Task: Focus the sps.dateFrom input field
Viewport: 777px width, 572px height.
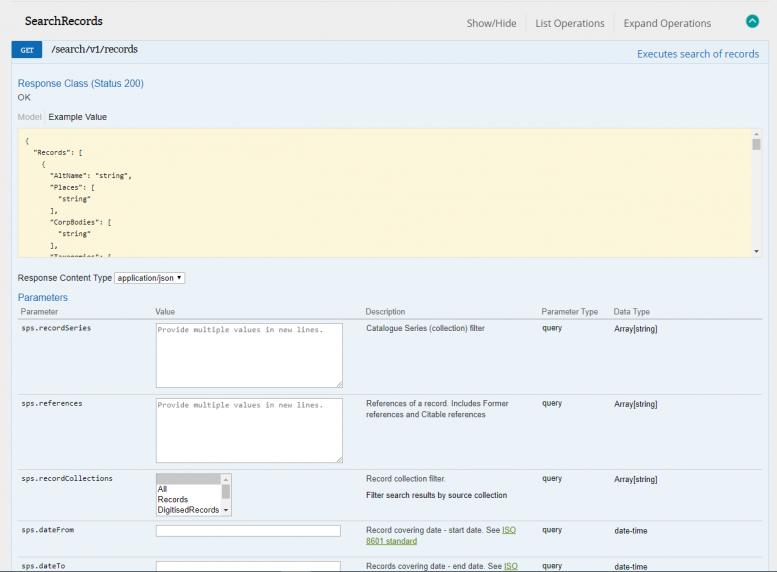Action: [x=248, y=531]
